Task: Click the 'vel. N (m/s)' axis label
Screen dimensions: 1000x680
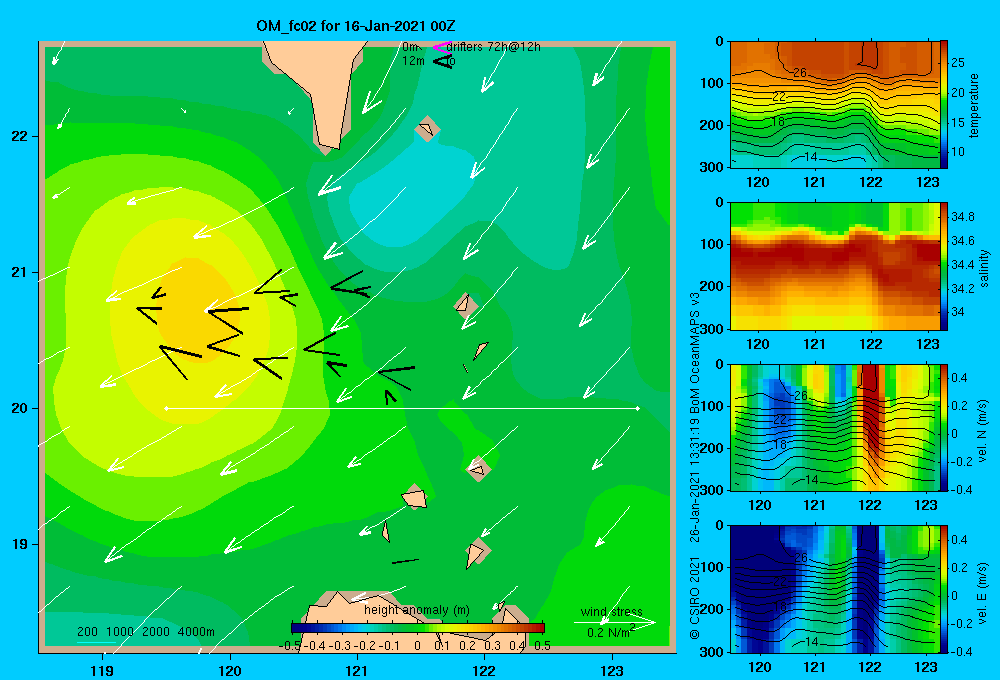Action: (x=983, y=431)
